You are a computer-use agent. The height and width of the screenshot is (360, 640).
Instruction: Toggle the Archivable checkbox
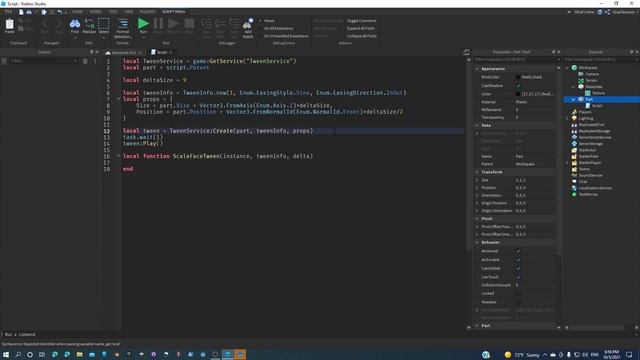click(518, 260)
